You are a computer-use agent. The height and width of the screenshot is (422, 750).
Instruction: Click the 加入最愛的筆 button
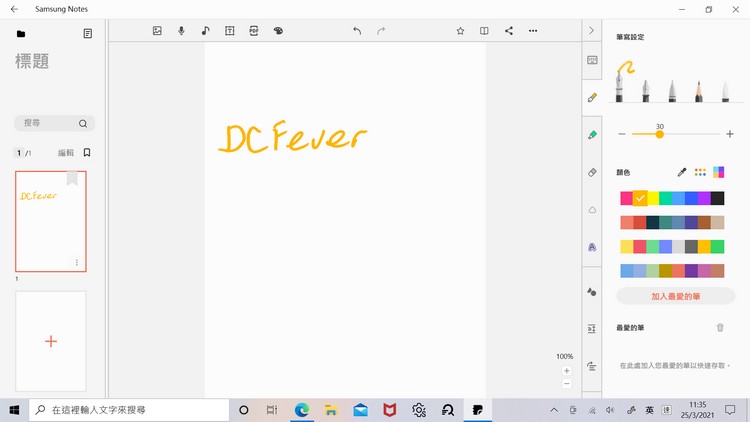675,296
